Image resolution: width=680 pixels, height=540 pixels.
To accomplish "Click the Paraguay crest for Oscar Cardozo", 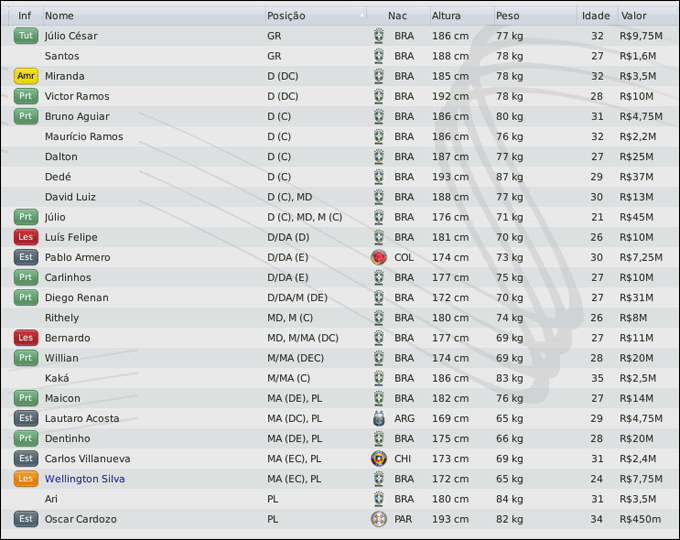I will pyautogui.click(x=378, y=519).
